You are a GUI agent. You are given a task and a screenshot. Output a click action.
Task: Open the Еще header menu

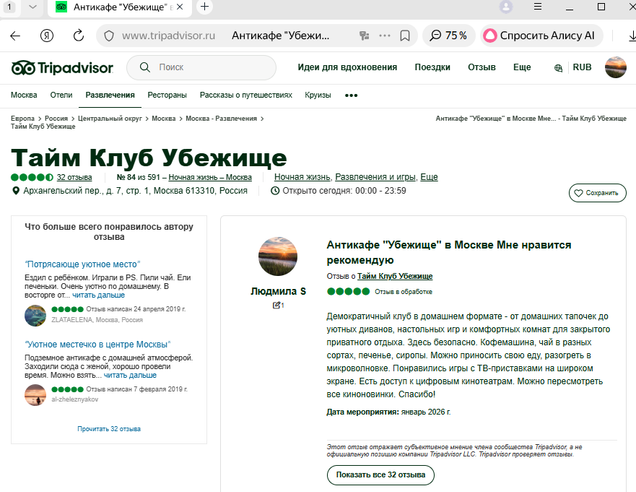(x=522, y=67)
